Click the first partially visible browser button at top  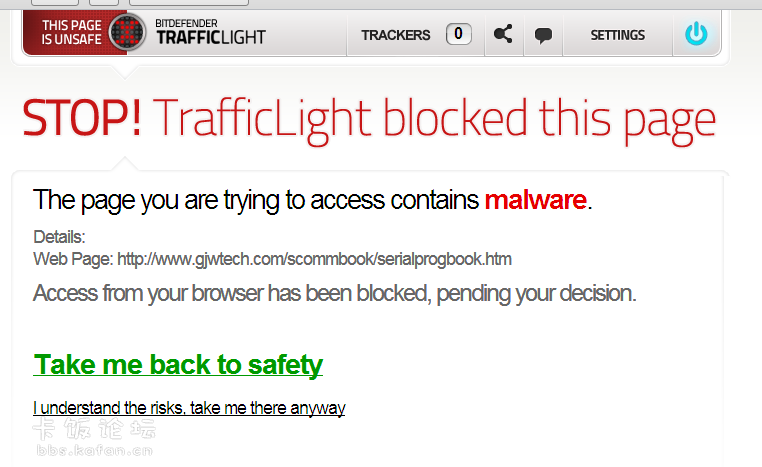coord(55,2)
